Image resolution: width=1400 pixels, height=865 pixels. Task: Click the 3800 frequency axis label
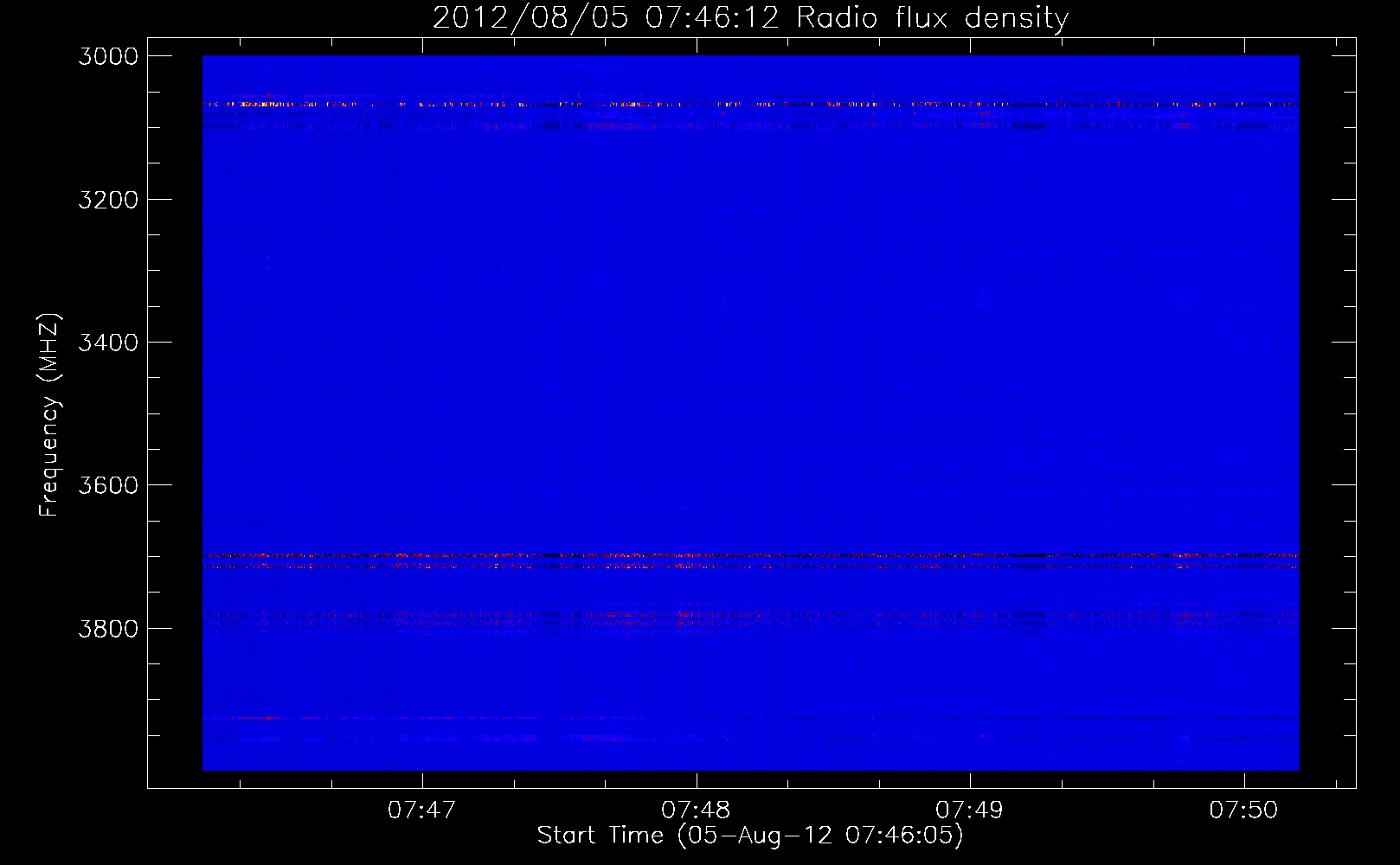pyautogui.click(x=108, y=628)
